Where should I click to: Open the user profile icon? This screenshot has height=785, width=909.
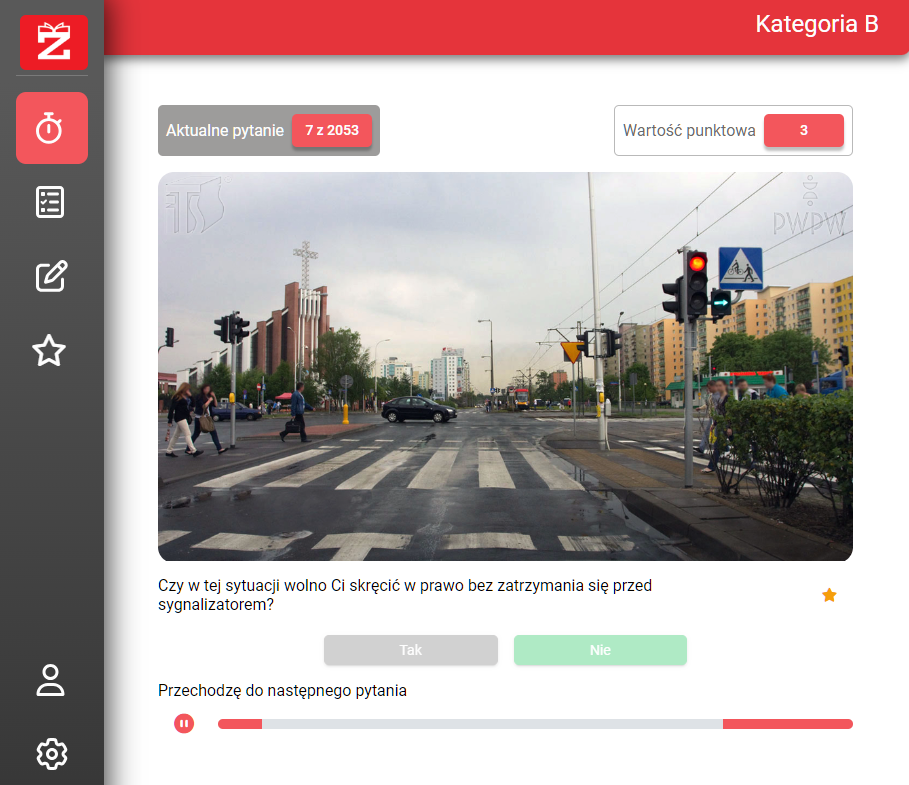(x=50, y=679)
